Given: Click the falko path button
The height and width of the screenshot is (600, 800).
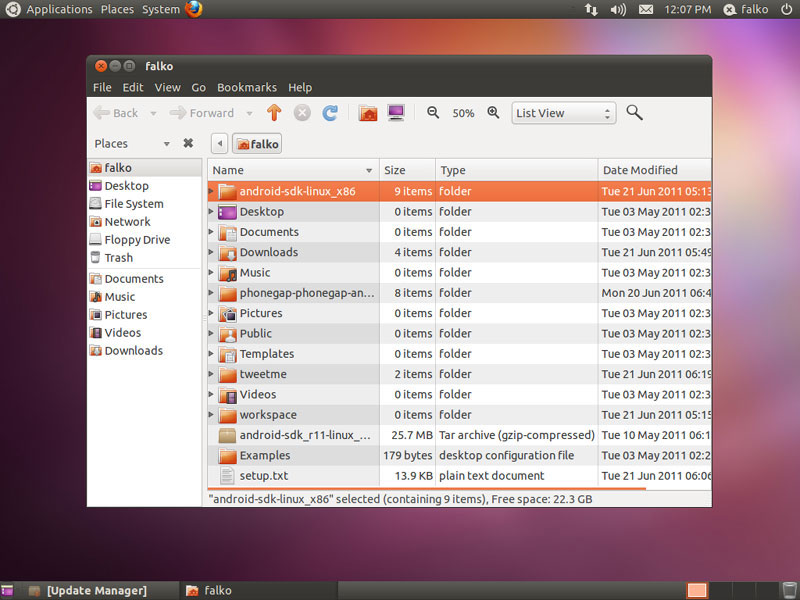Looking at the screenshot, I should click(x=257, y=144).
